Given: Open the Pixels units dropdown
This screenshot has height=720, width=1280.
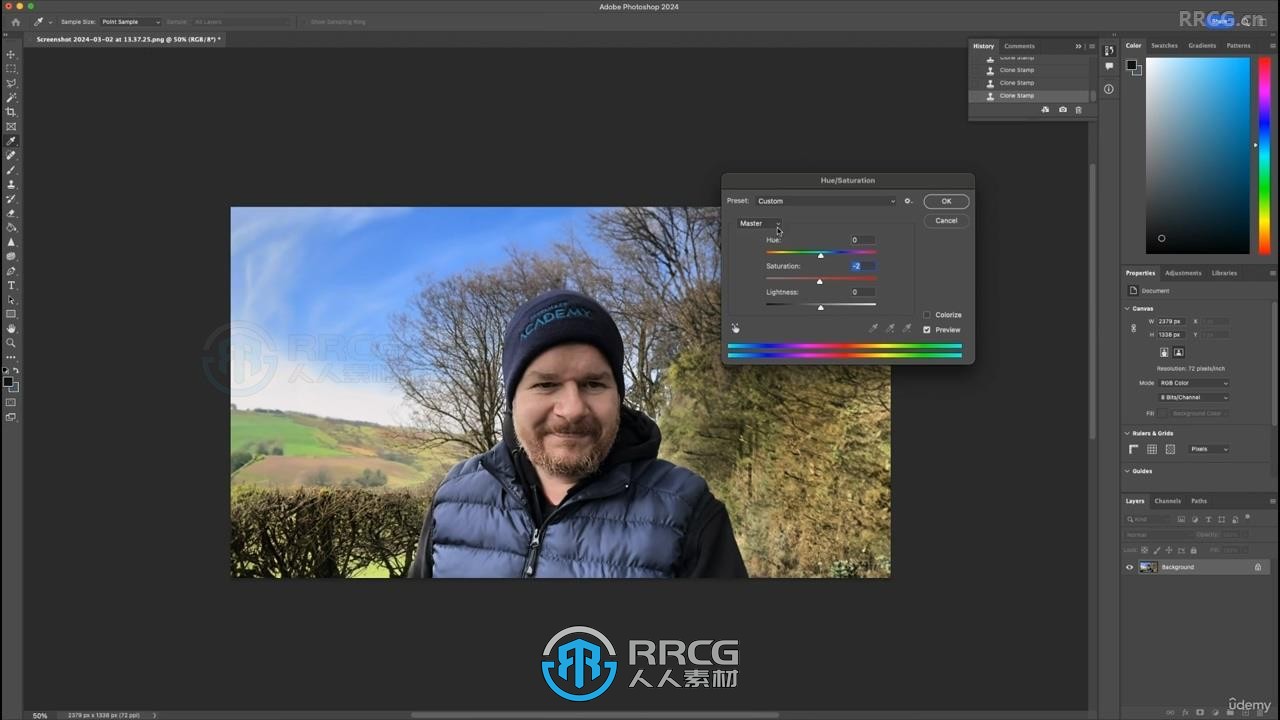Looking at the screenshot, I should [x=1209, y=449].
